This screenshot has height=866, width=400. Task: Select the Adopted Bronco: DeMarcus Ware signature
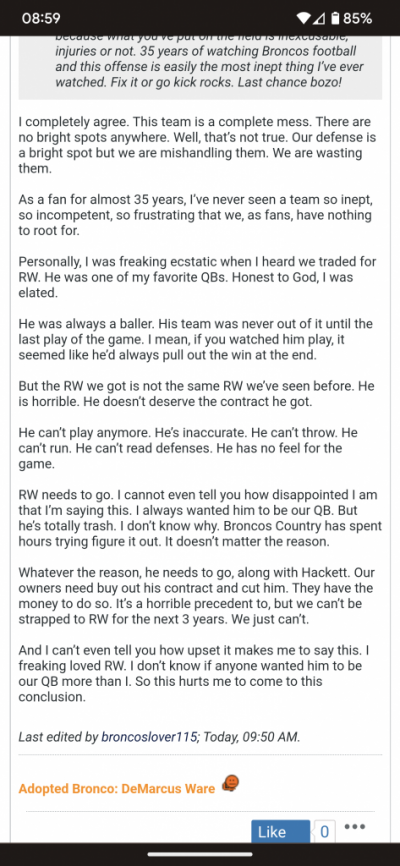117,789
